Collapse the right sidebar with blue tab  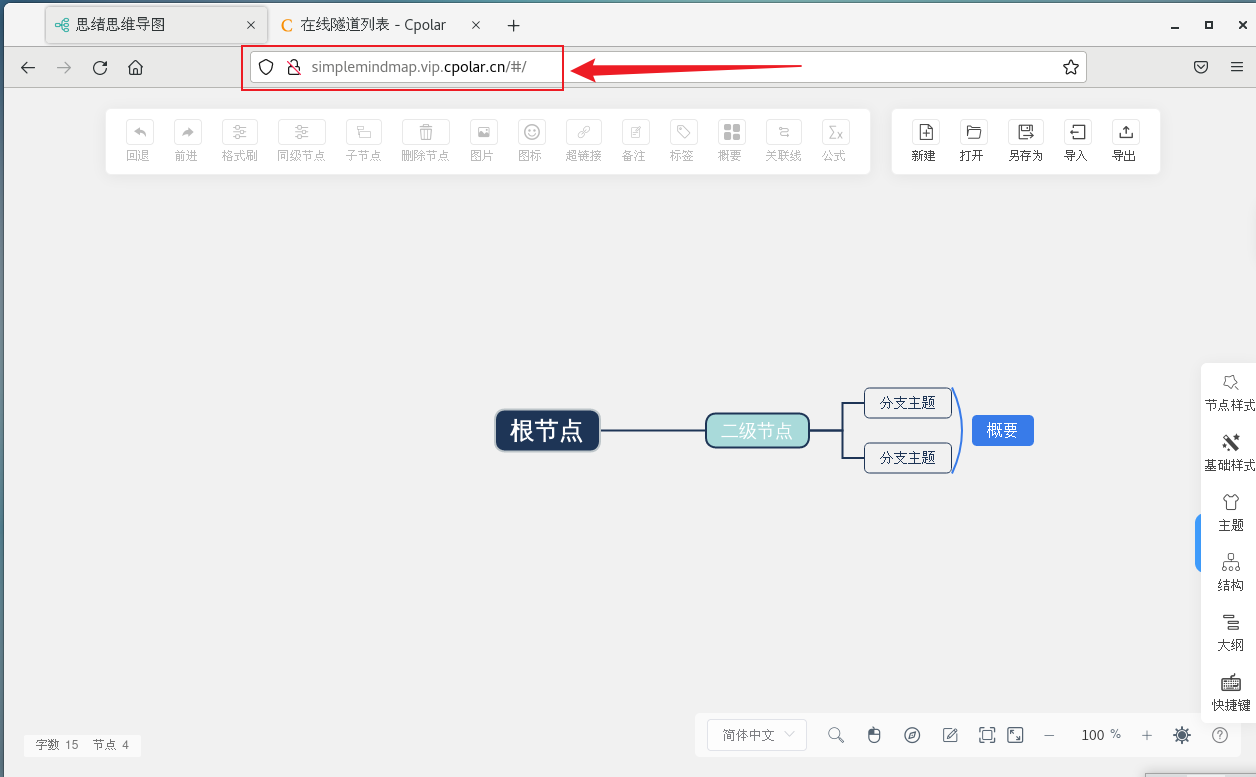1199,542
